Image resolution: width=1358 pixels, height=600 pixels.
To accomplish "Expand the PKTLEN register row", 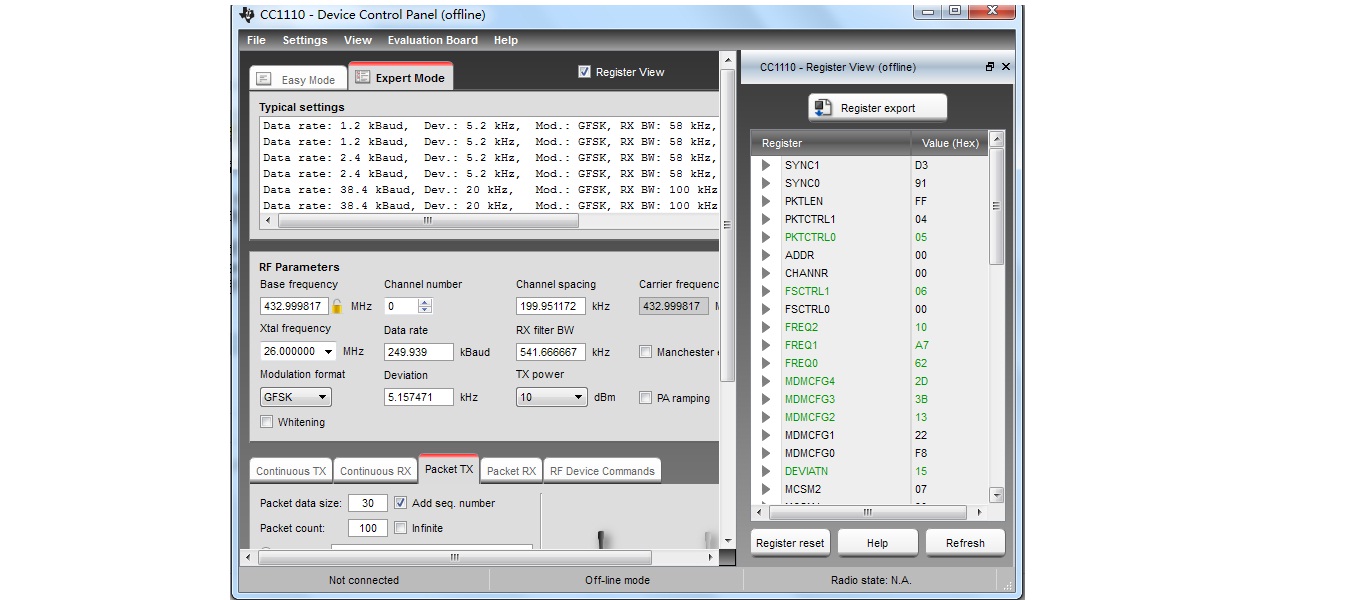I will (x=766, y=201).
